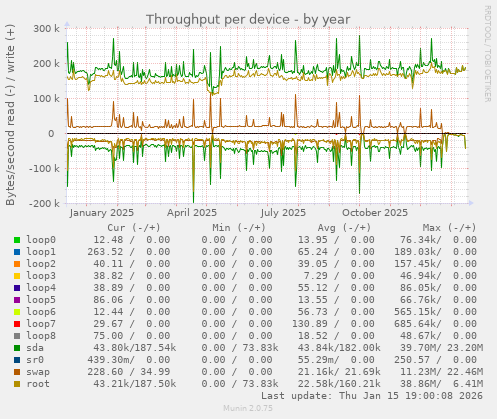
Task: Click the 'loop5' legend label
Action: tap(41, 300)
